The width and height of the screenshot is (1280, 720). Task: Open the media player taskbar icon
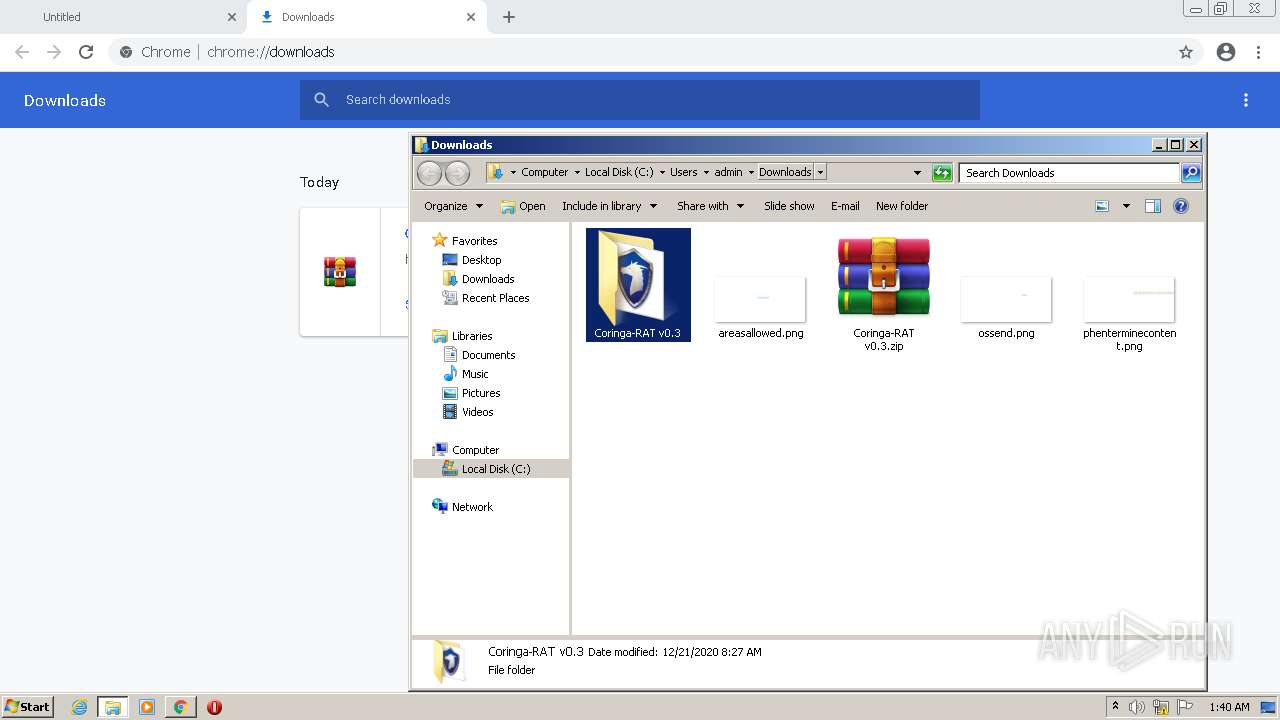[147, 707]
